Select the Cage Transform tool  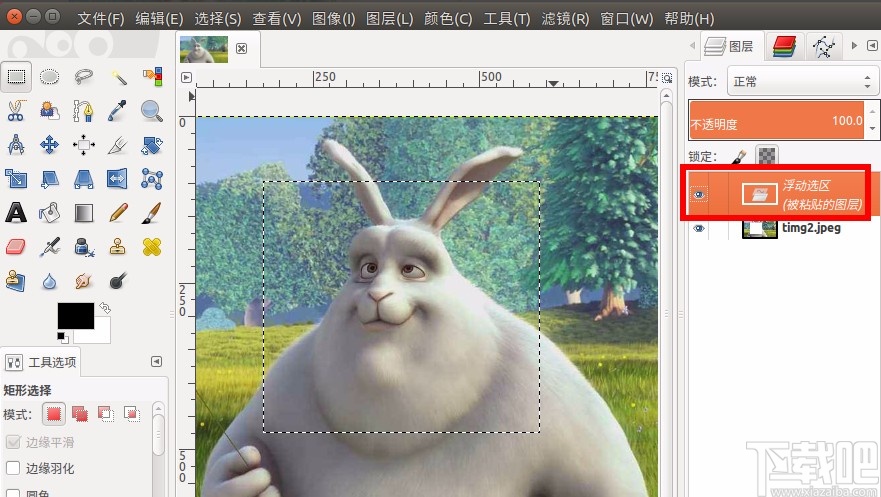tap(152, 179)
